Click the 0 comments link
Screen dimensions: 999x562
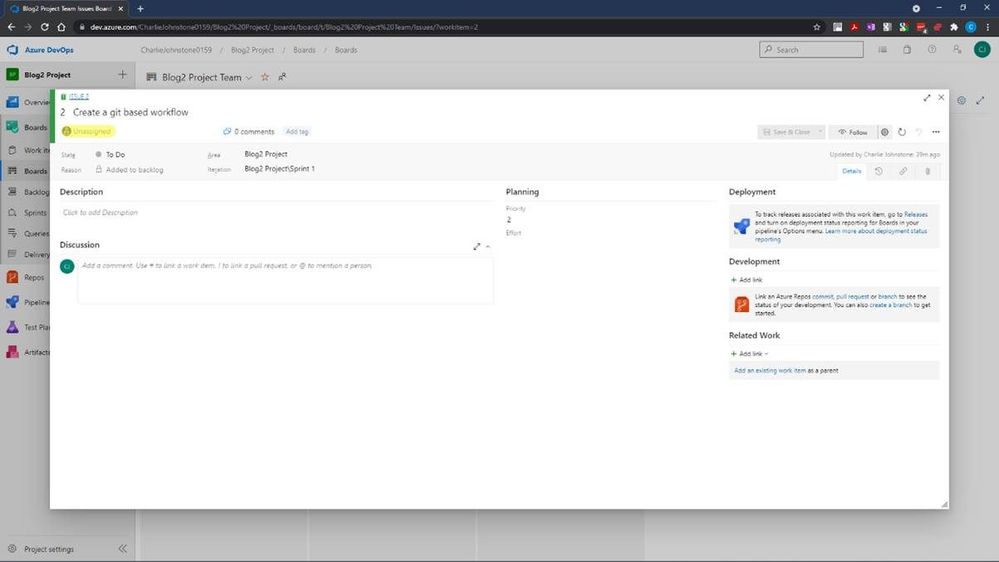pyautogui.click(x=248, y=131)
